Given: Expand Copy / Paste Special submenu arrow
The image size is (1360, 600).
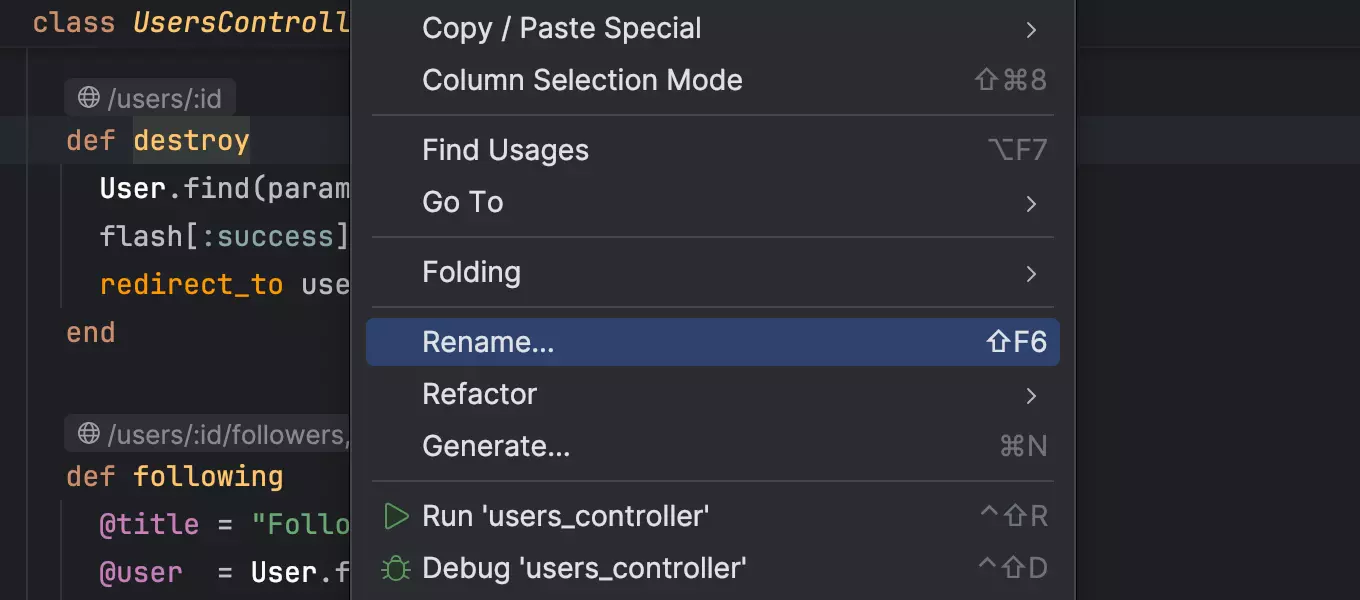Looking at the screenshot, I should (x=1031, y=30).
